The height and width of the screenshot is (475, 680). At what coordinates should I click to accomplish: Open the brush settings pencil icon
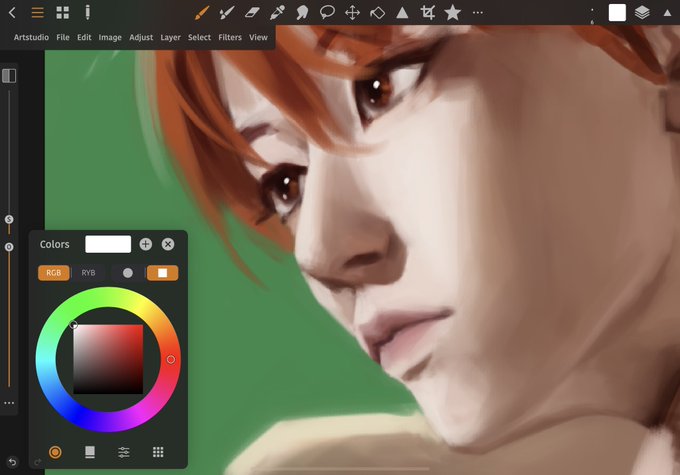(x=88, y=13)
